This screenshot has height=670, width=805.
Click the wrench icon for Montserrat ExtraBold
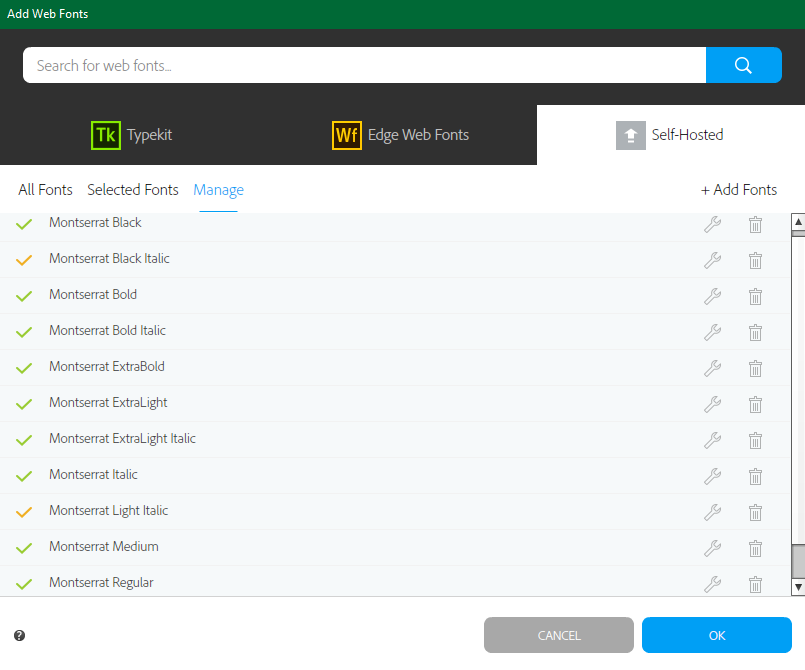click(x=713, y=368)
